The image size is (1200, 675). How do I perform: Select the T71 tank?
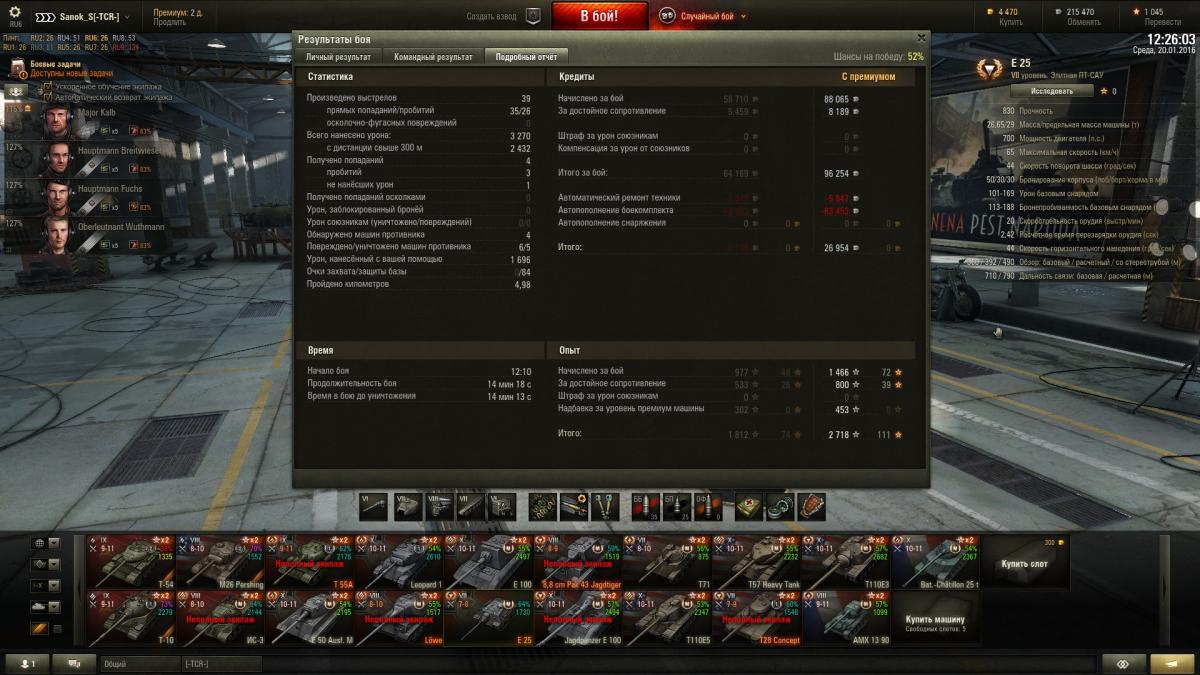(x=667, y=562)
